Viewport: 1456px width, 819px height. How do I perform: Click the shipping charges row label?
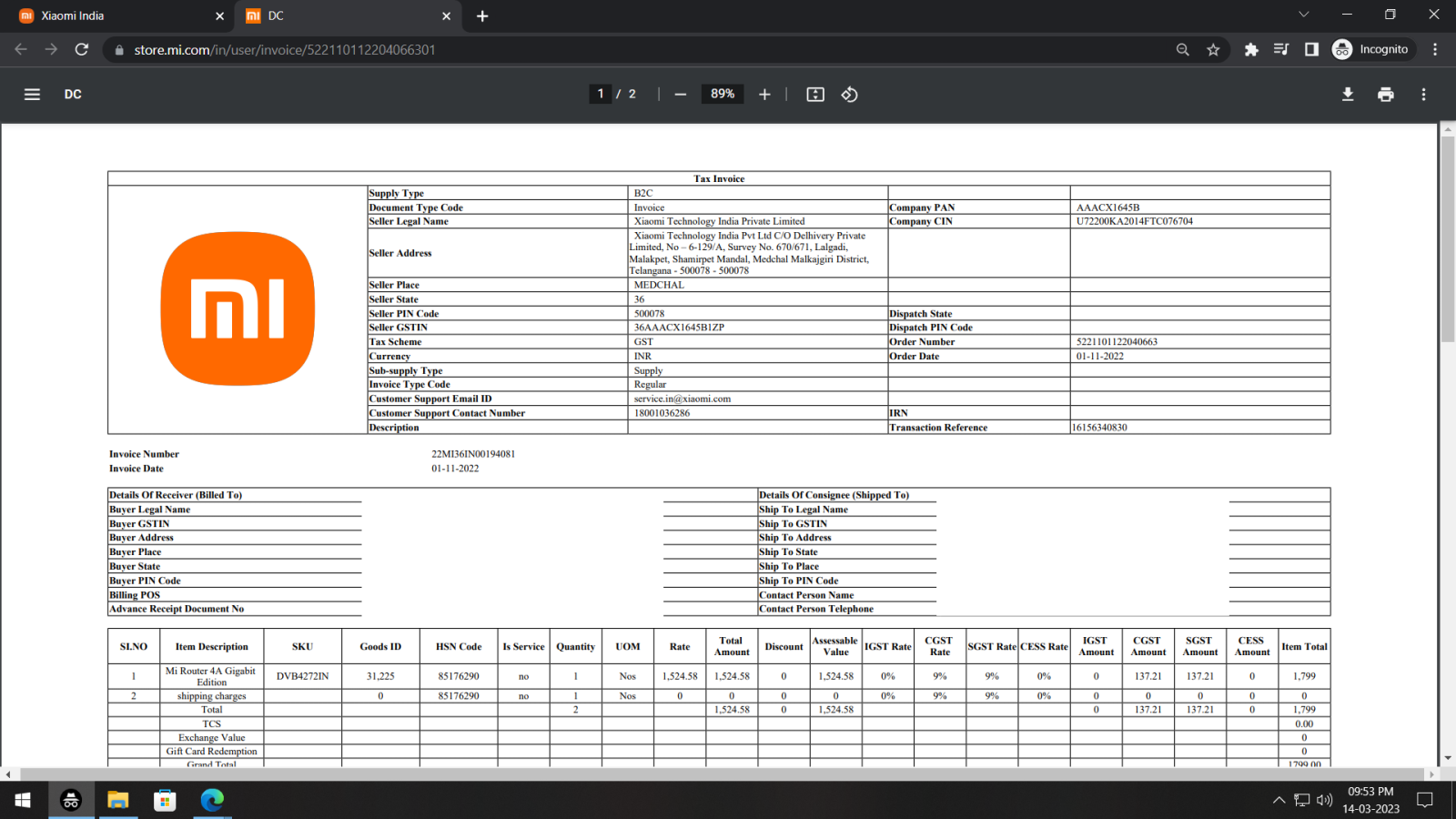coord(211,696)
